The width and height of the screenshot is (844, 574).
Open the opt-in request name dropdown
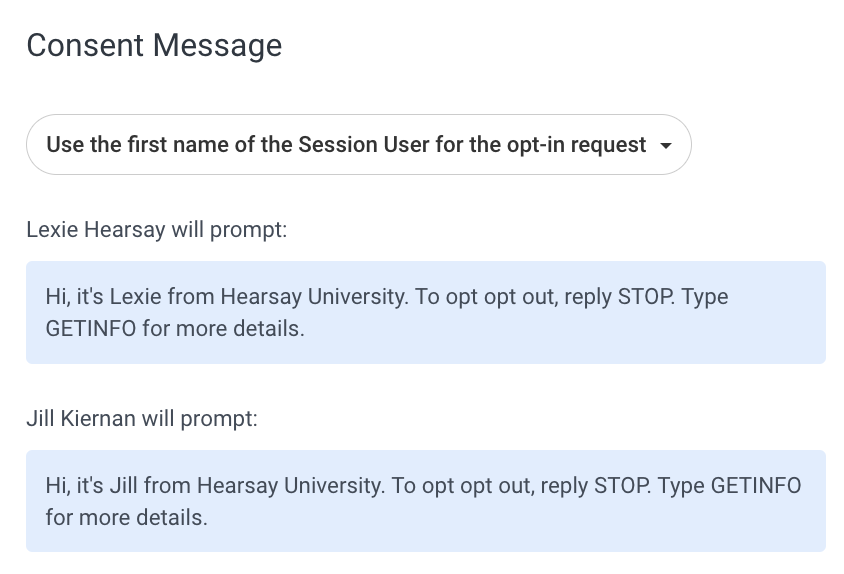tap(358, 145)
